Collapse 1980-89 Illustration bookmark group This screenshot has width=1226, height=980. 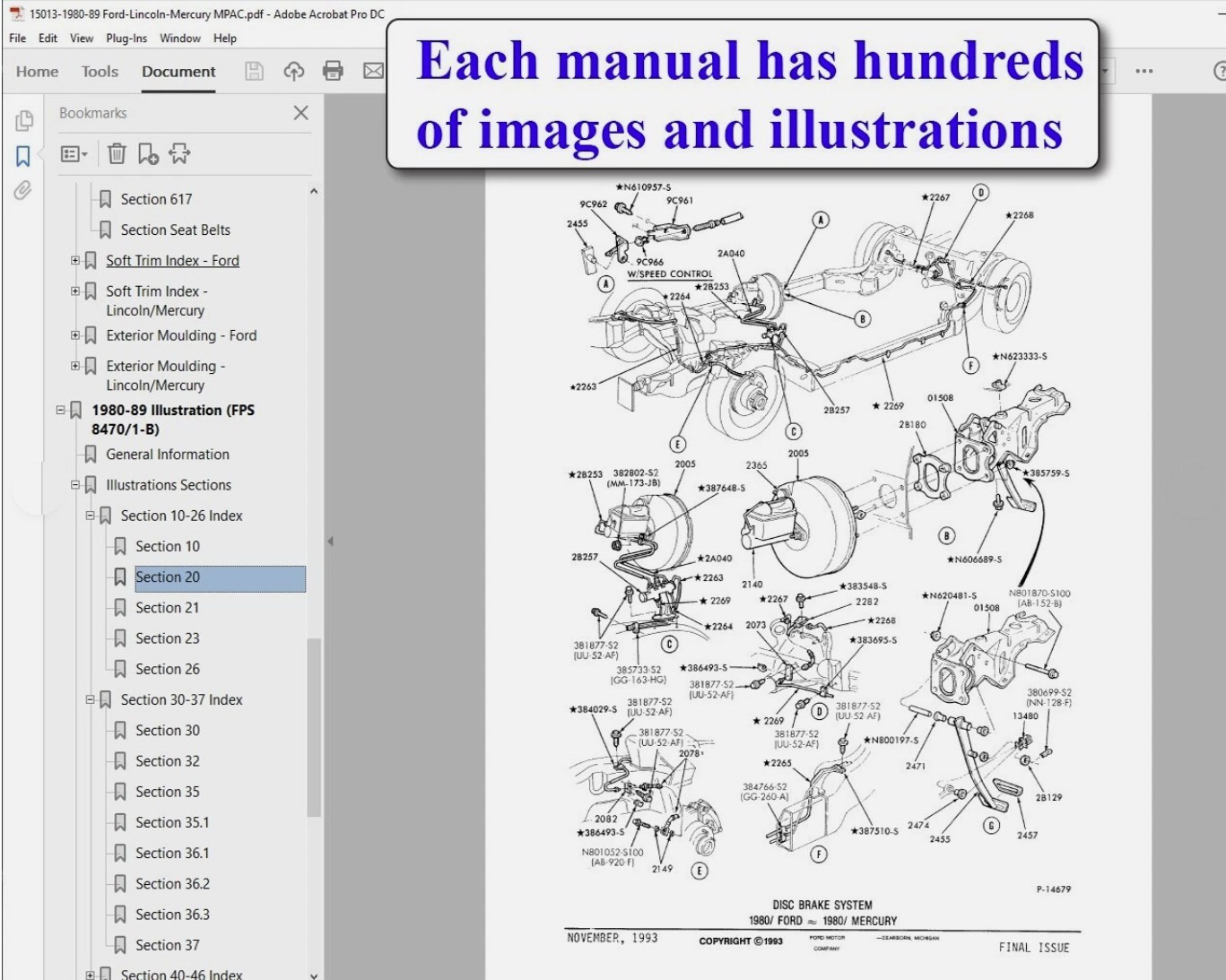[x=61, y=410]
